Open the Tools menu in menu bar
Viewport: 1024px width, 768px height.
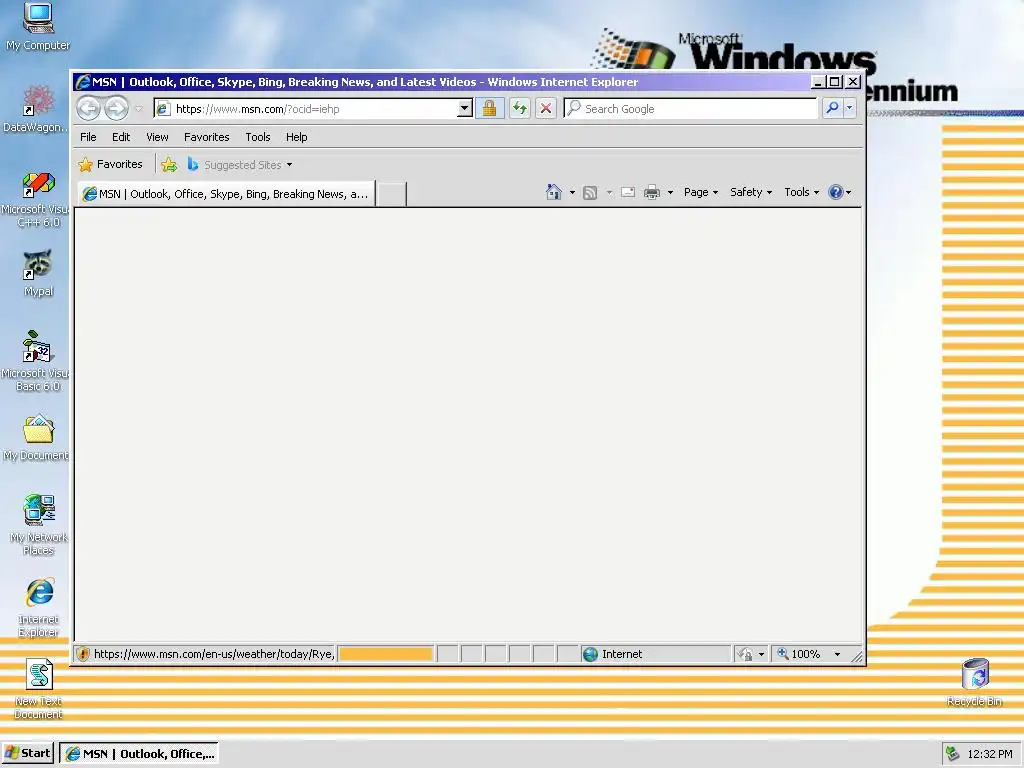tap(258, 137)
